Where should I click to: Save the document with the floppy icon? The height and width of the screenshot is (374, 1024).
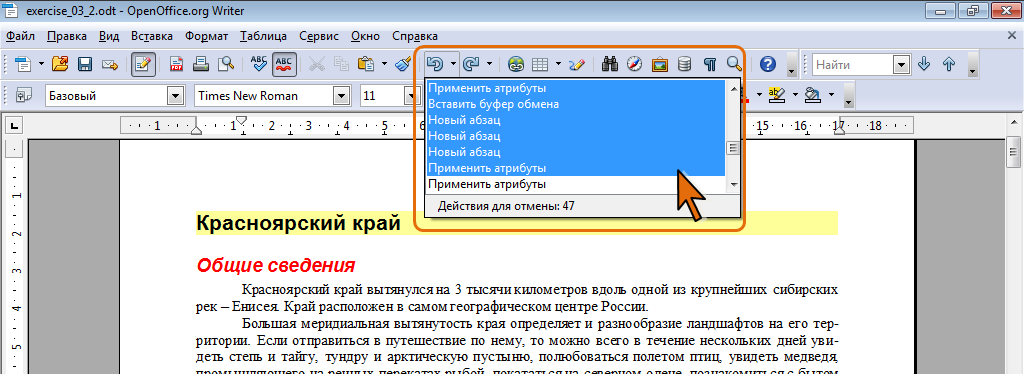(x=85, y=64)
